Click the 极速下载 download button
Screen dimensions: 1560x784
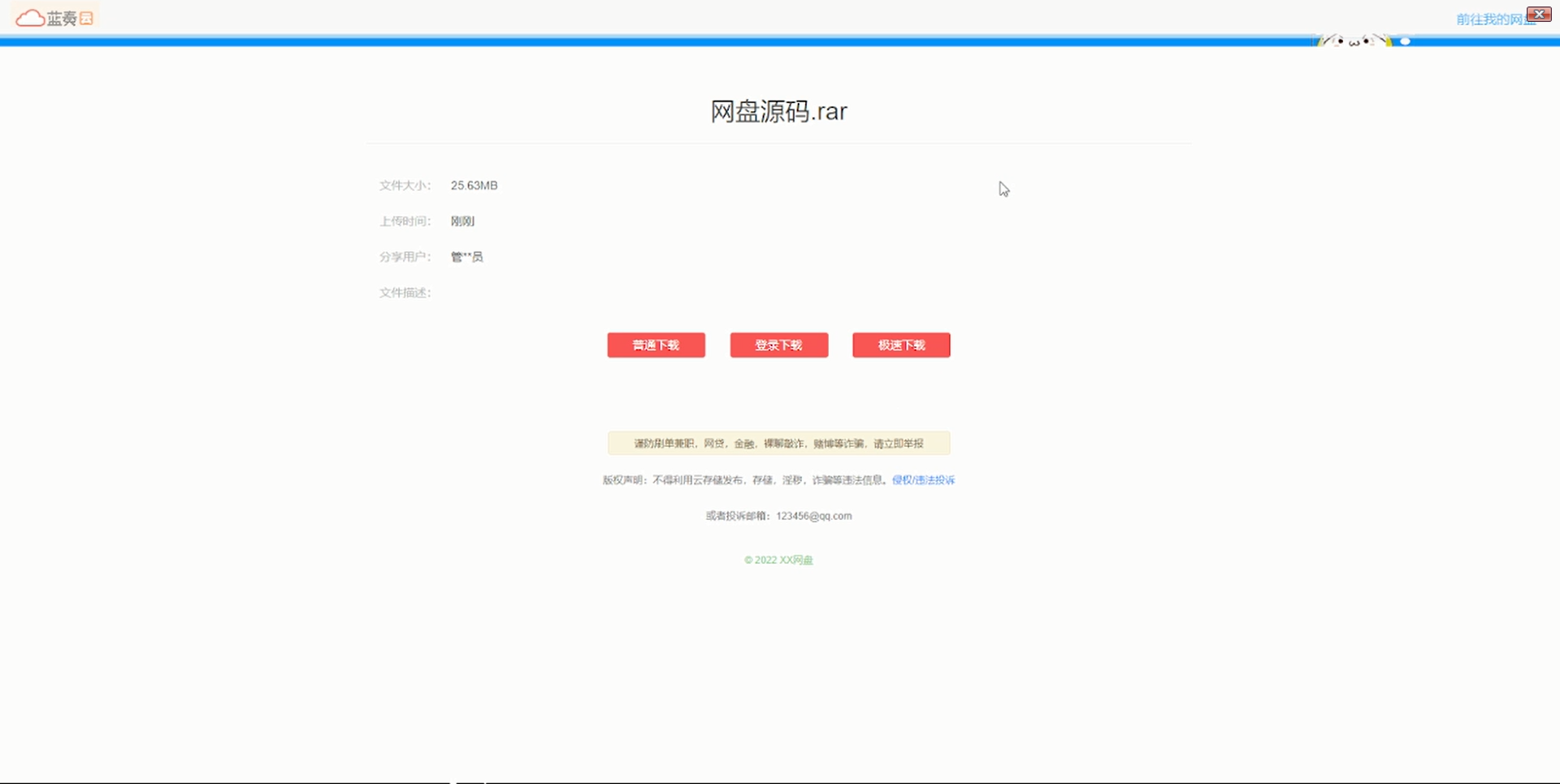900,344
